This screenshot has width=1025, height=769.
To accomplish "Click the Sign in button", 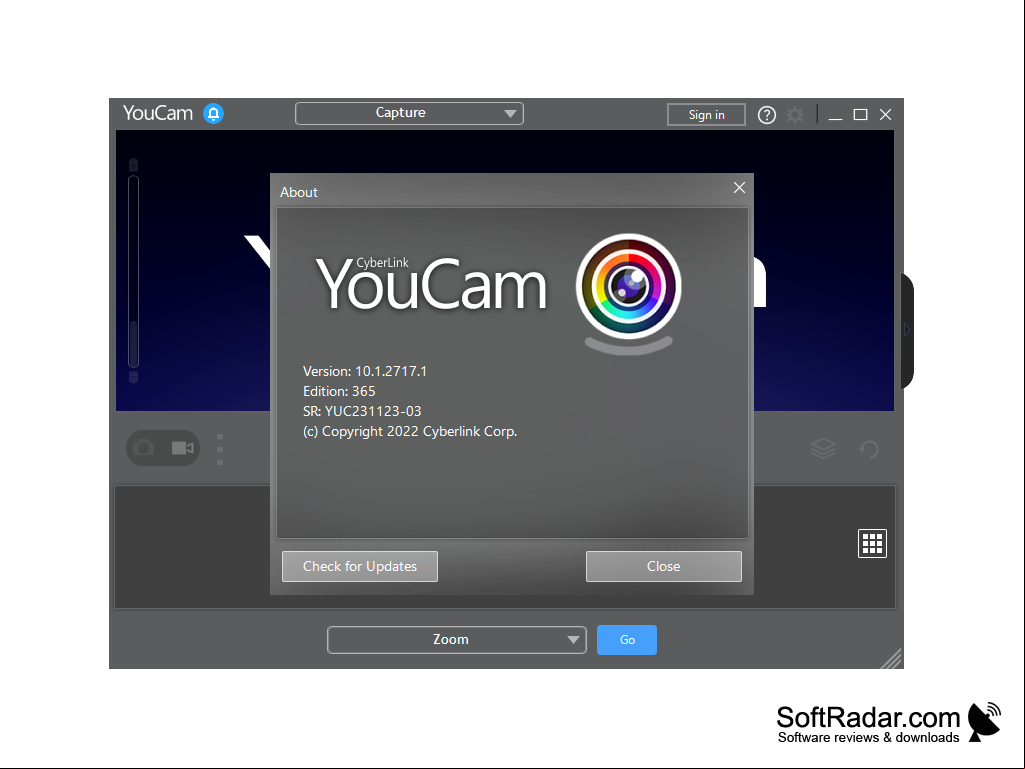I will coord(706,114).
